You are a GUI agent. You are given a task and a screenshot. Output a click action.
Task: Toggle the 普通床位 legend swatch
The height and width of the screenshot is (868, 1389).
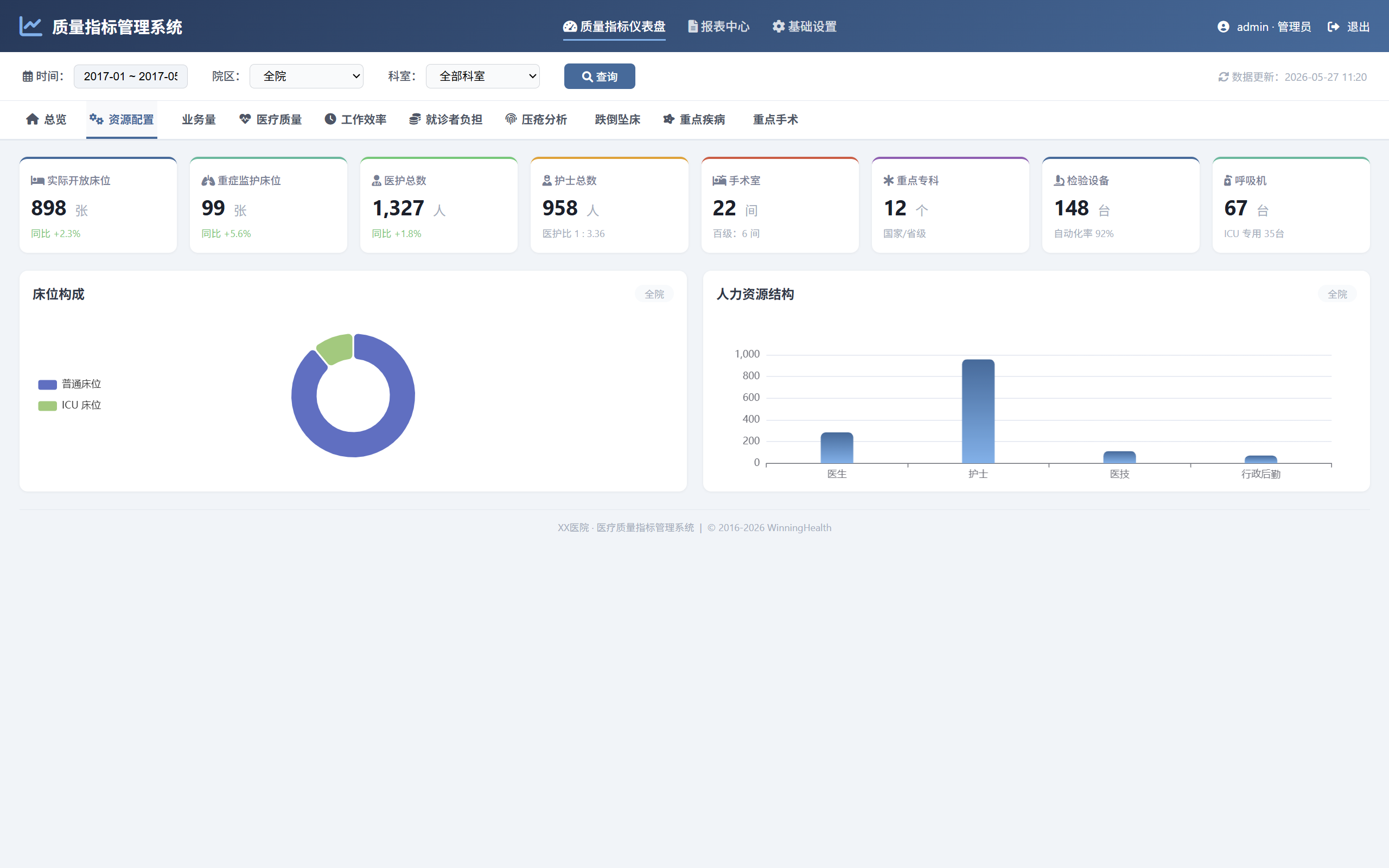[48, 385]
